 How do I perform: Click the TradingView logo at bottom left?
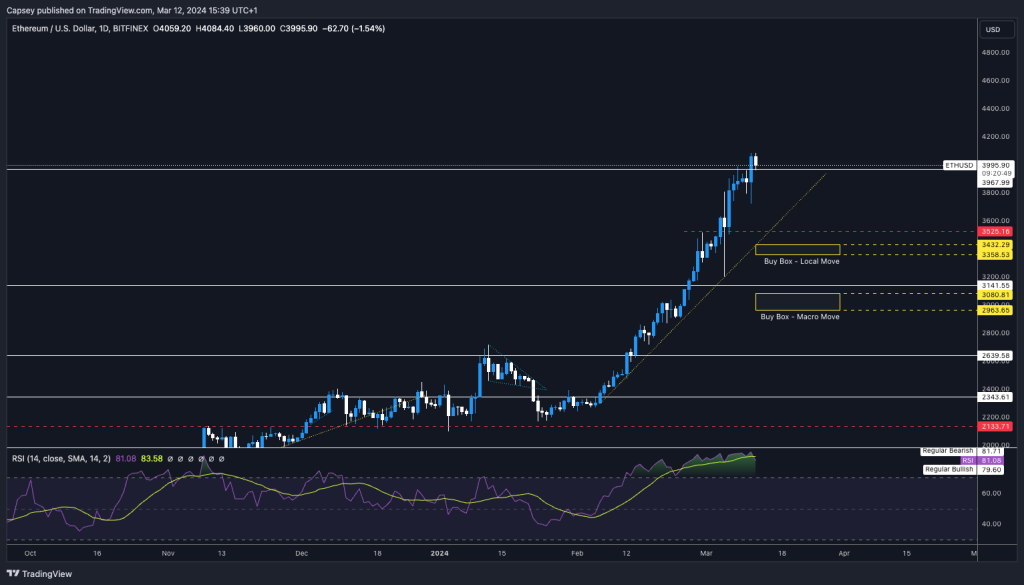[x=39, y=574]
